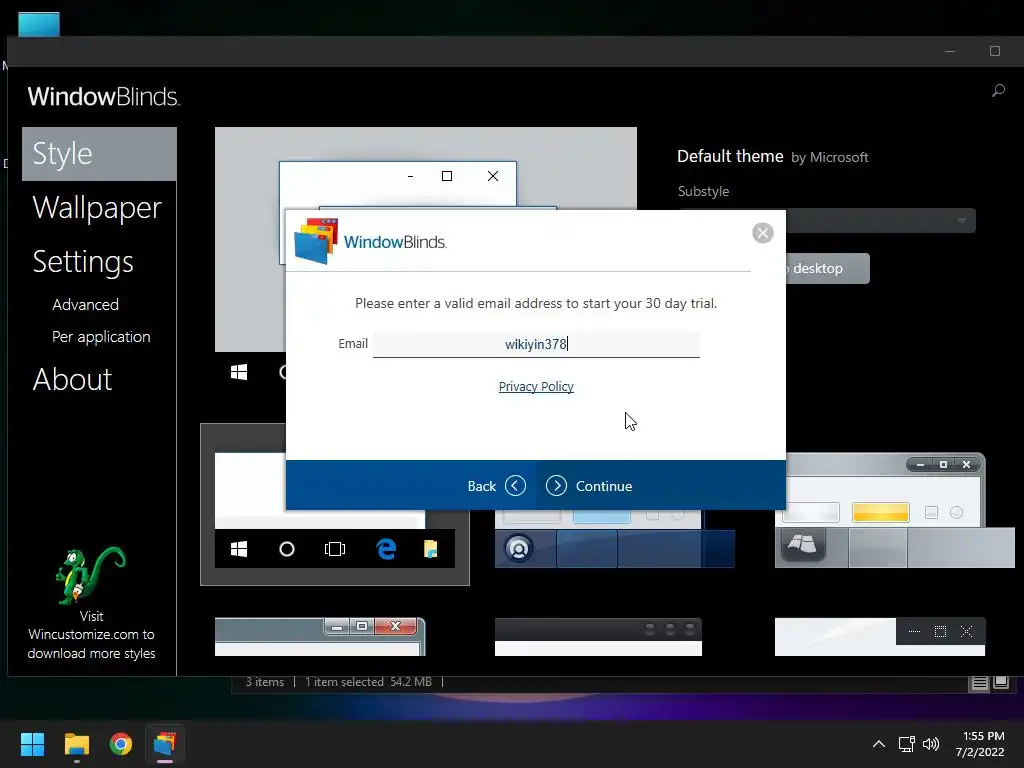1024x768 pixels.
Task: Open the Settings section
Action: [83, 262]
